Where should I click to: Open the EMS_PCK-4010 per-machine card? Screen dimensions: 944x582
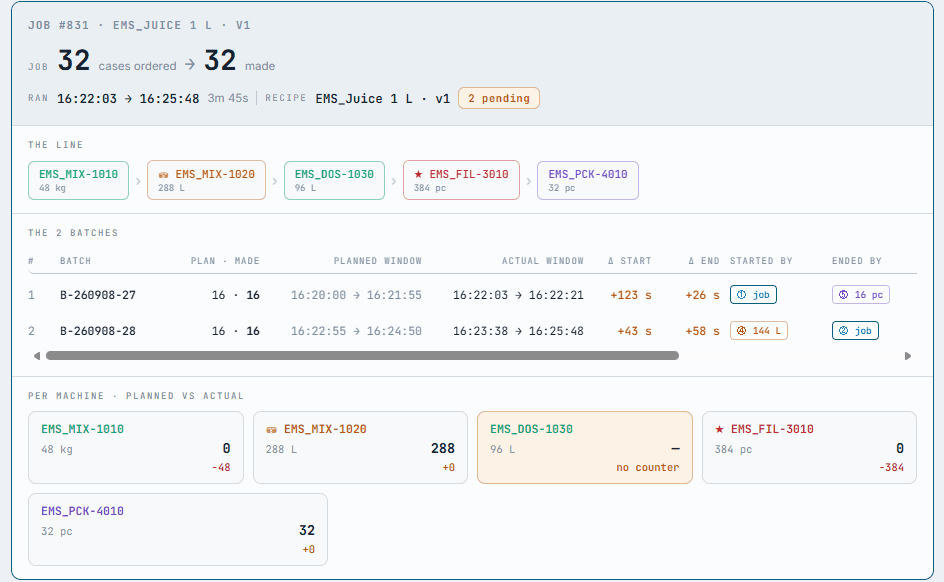click(178, 530)
